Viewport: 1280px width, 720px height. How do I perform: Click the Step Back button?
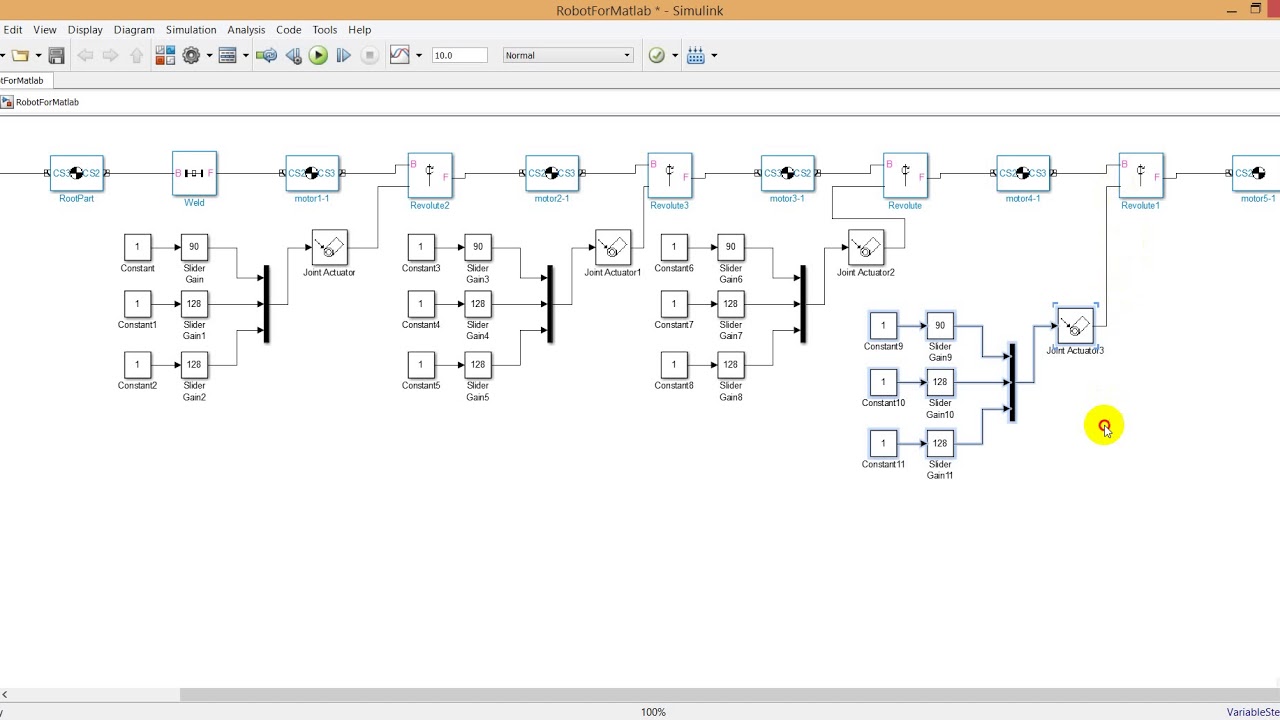293,56
